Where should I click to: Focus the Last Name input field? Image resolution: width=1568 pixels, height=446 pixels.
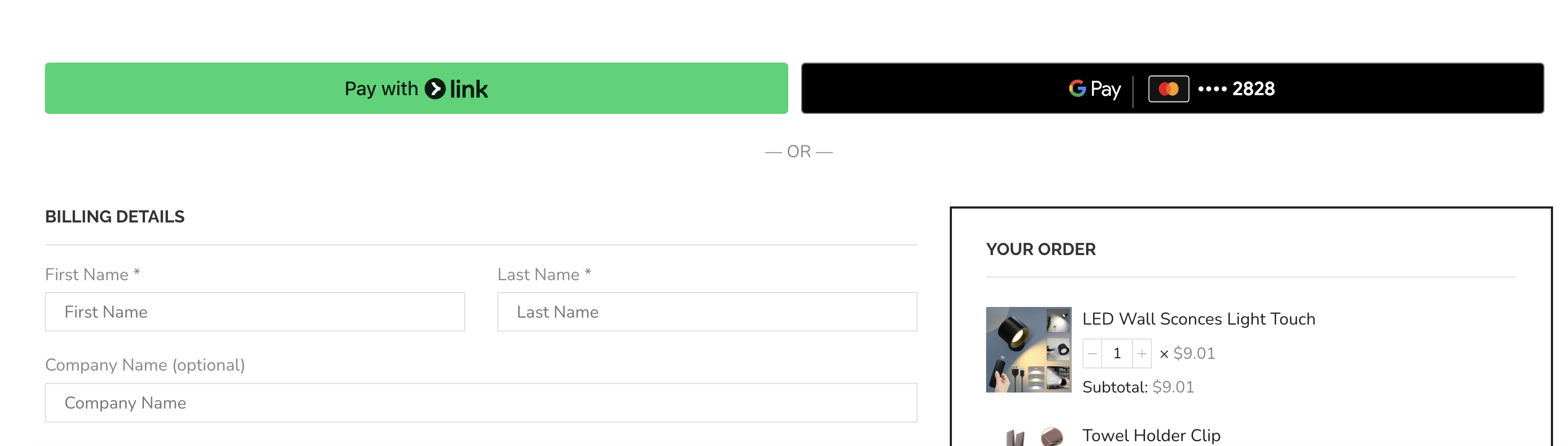click(708, 312)
